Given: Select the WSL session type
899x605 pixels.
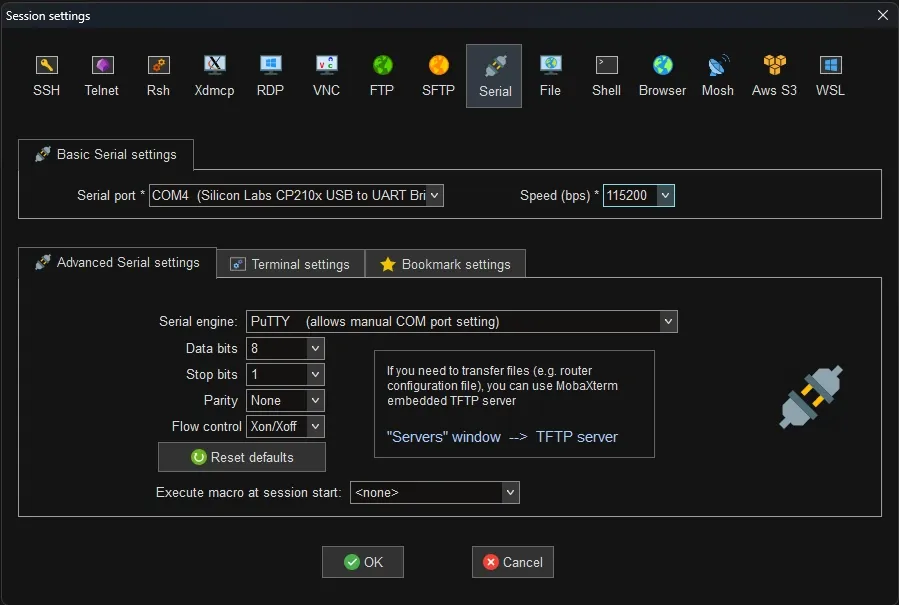Looking at the screenshot, I should [829, 75].
